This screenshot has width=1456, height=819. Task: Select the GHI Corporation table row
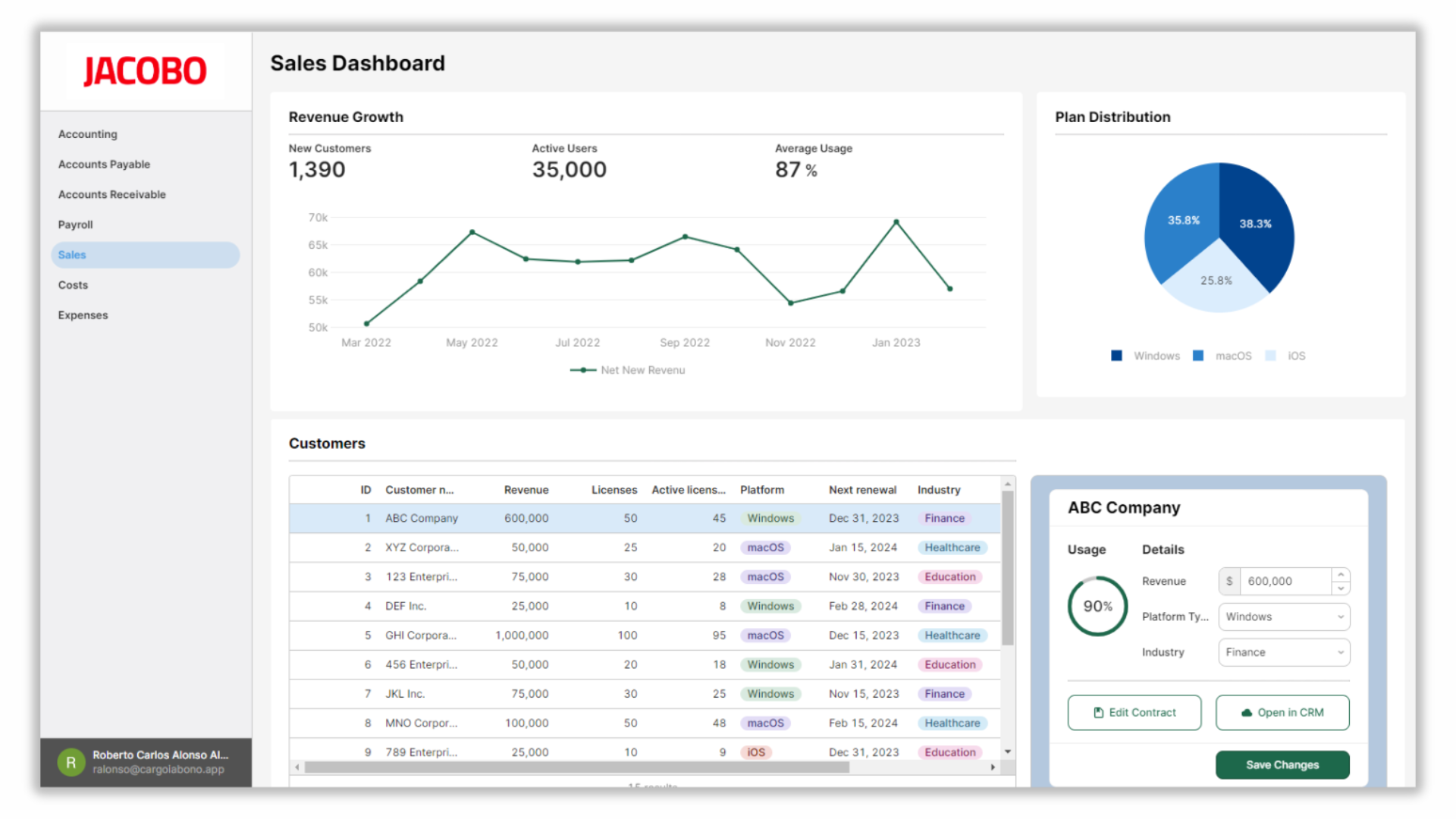click(x=645, y=635)
